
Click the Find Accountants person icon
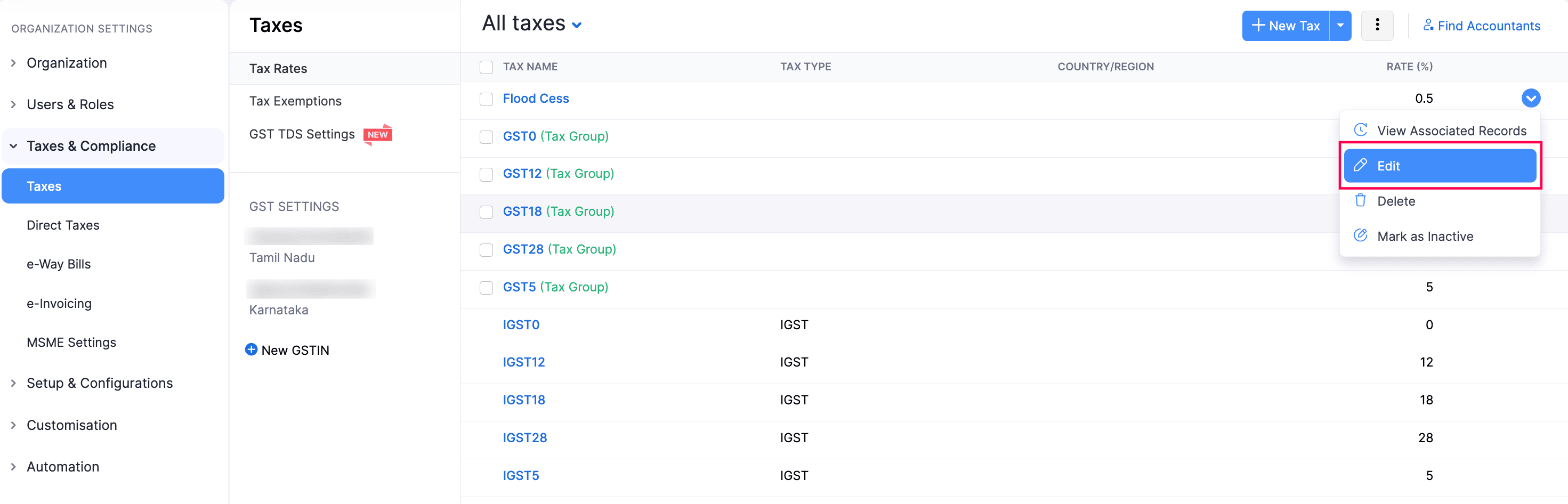[x=1427, y=25]
